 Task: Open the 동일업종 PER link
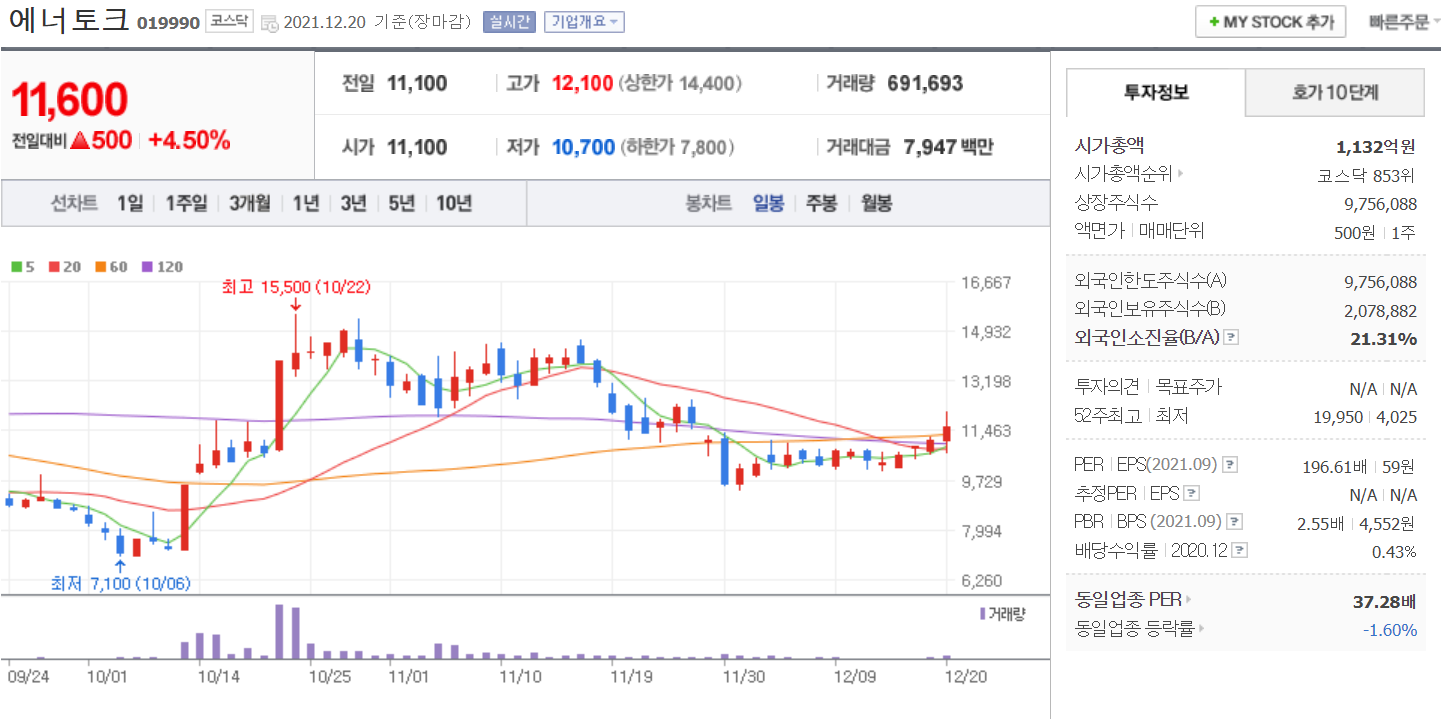pyautogui.click(x=1128, y=601)
